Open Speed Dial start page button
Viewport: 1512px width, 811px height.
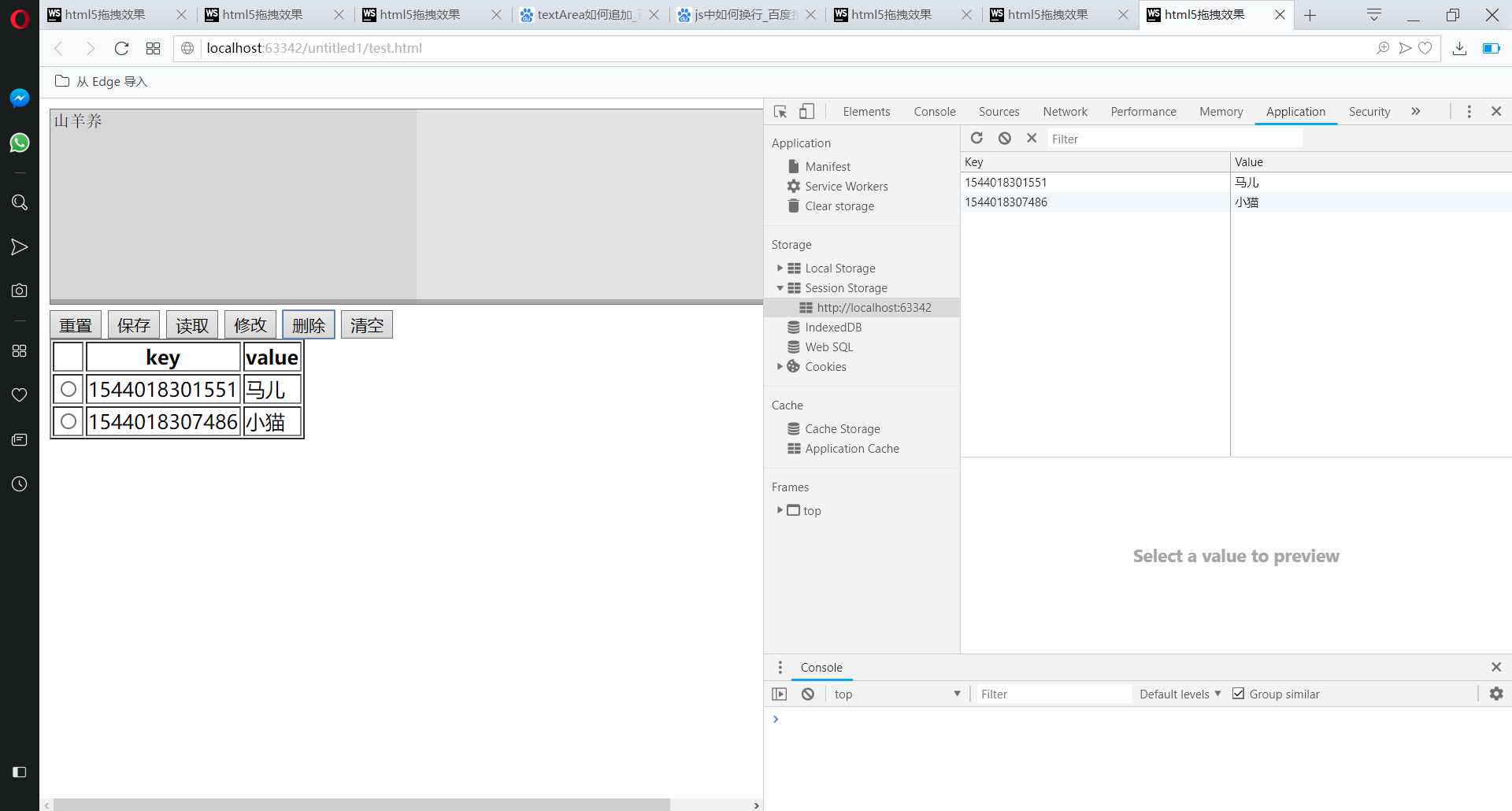click(x=154, y=49)
